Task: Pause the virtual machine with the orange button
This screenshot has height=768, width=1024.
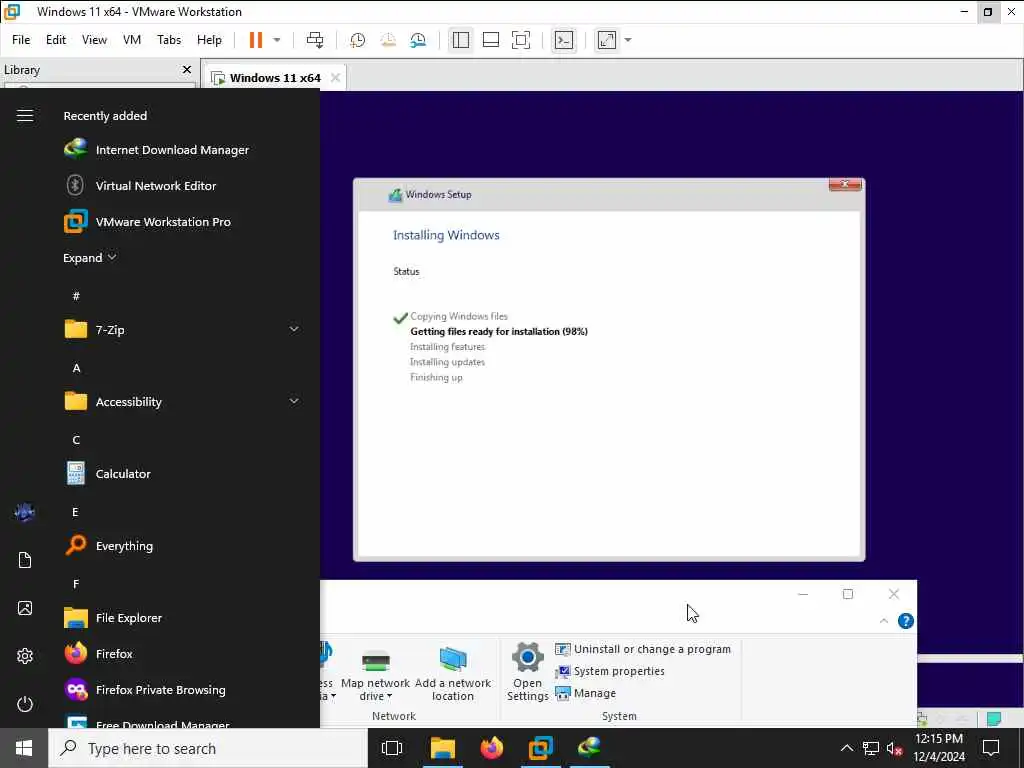Action: click(255, 40)
